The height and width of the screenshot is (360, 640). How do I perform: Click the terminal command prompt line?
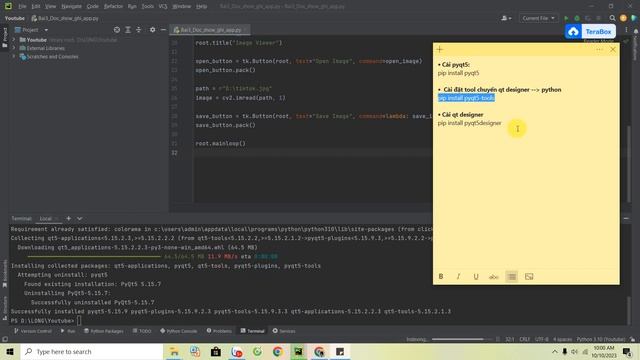pyautogui.click(x=46, y=321)
